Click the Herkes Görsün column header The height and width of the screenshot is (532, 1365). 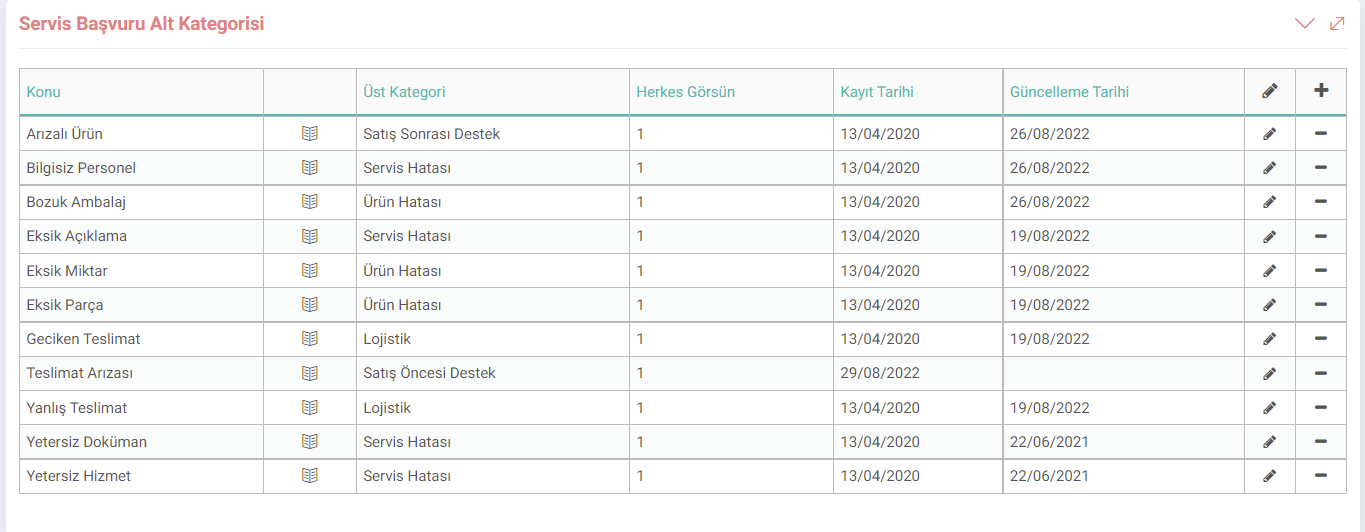685,92
